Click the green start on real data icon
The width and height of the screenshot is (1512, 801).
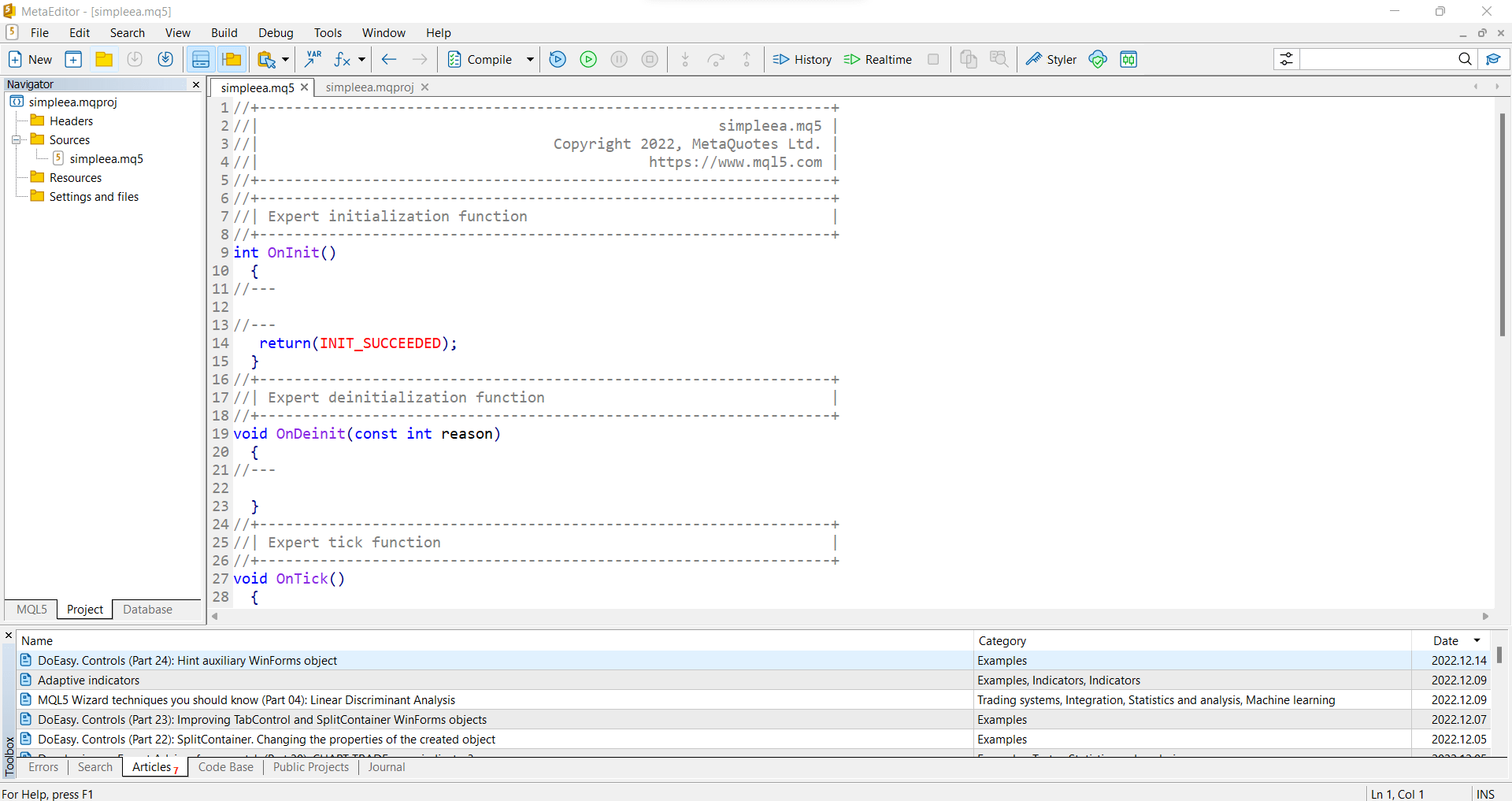588,59
